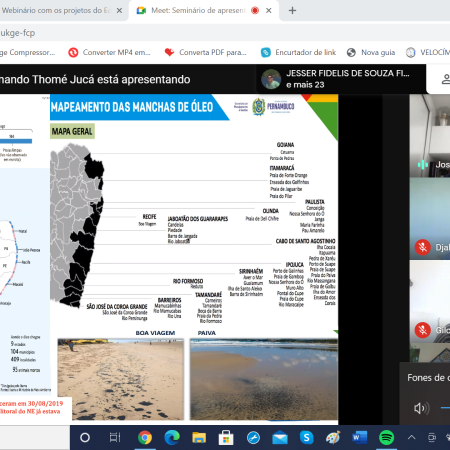Image resolution: width=450 pixels, height=450 pixels.
Task: Select the Jos participant video tile
Action: (x=430, y=135)
